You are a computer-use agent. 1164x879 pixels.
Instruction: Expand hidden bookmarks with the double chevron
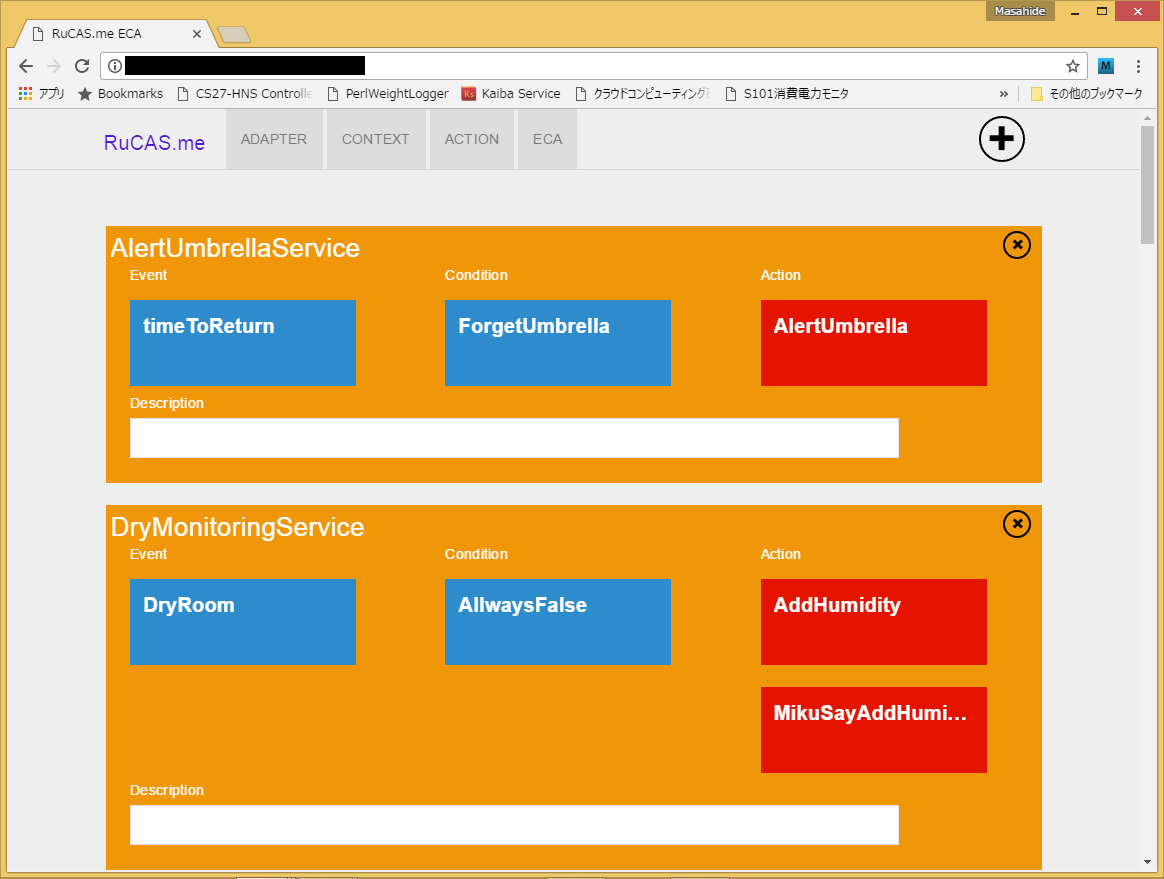pyautogui.click(x=1003, y=93)
